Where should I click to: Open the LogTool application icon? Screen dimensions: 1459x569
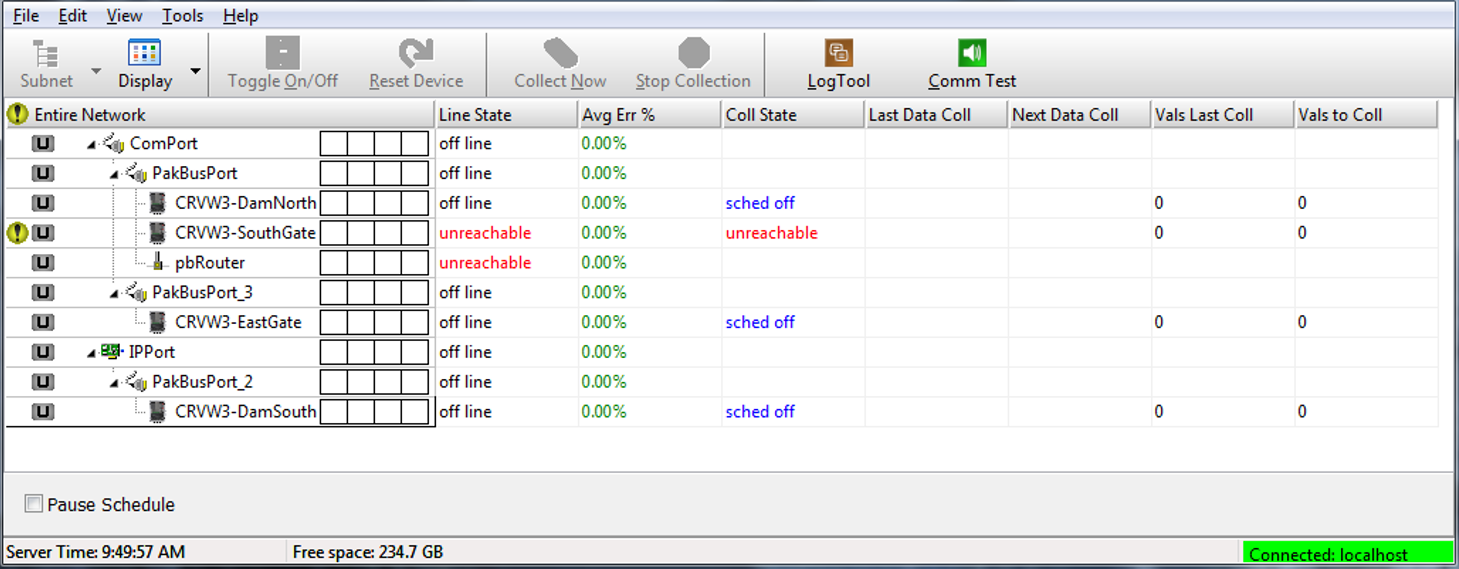tap(838, 53)
